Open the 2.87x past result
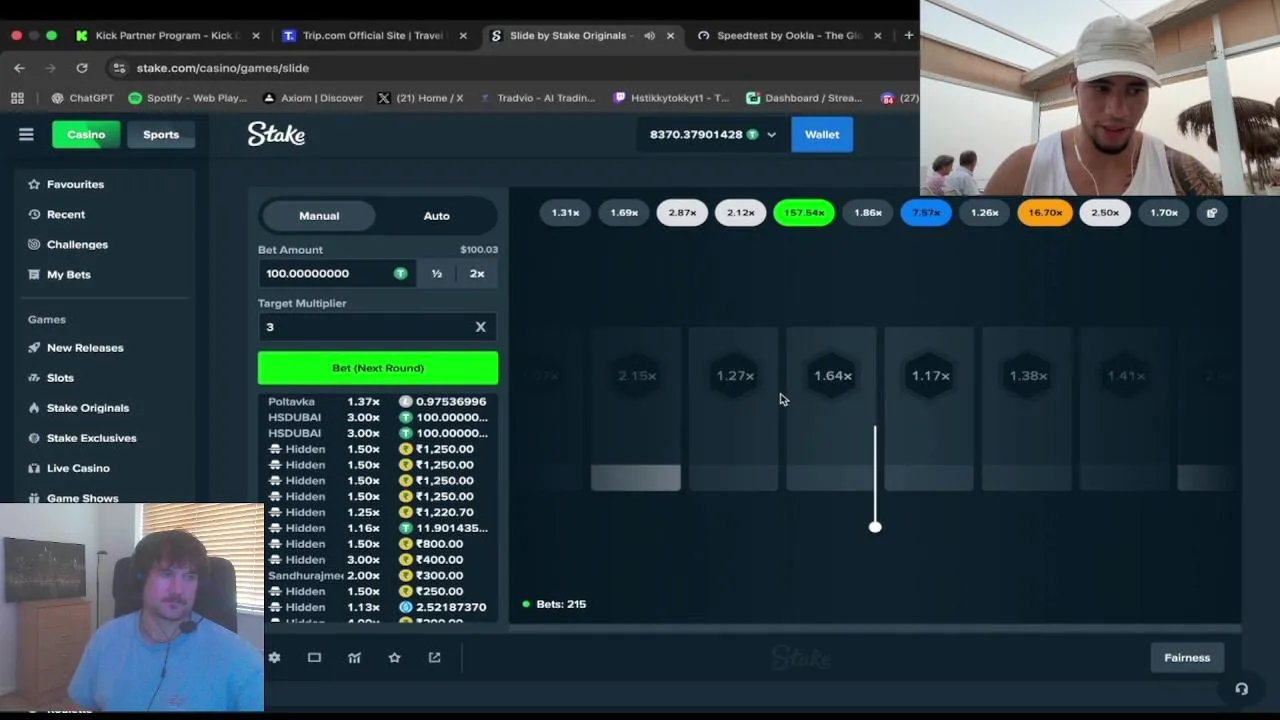The image size is (1280, 720). (682, 212)
